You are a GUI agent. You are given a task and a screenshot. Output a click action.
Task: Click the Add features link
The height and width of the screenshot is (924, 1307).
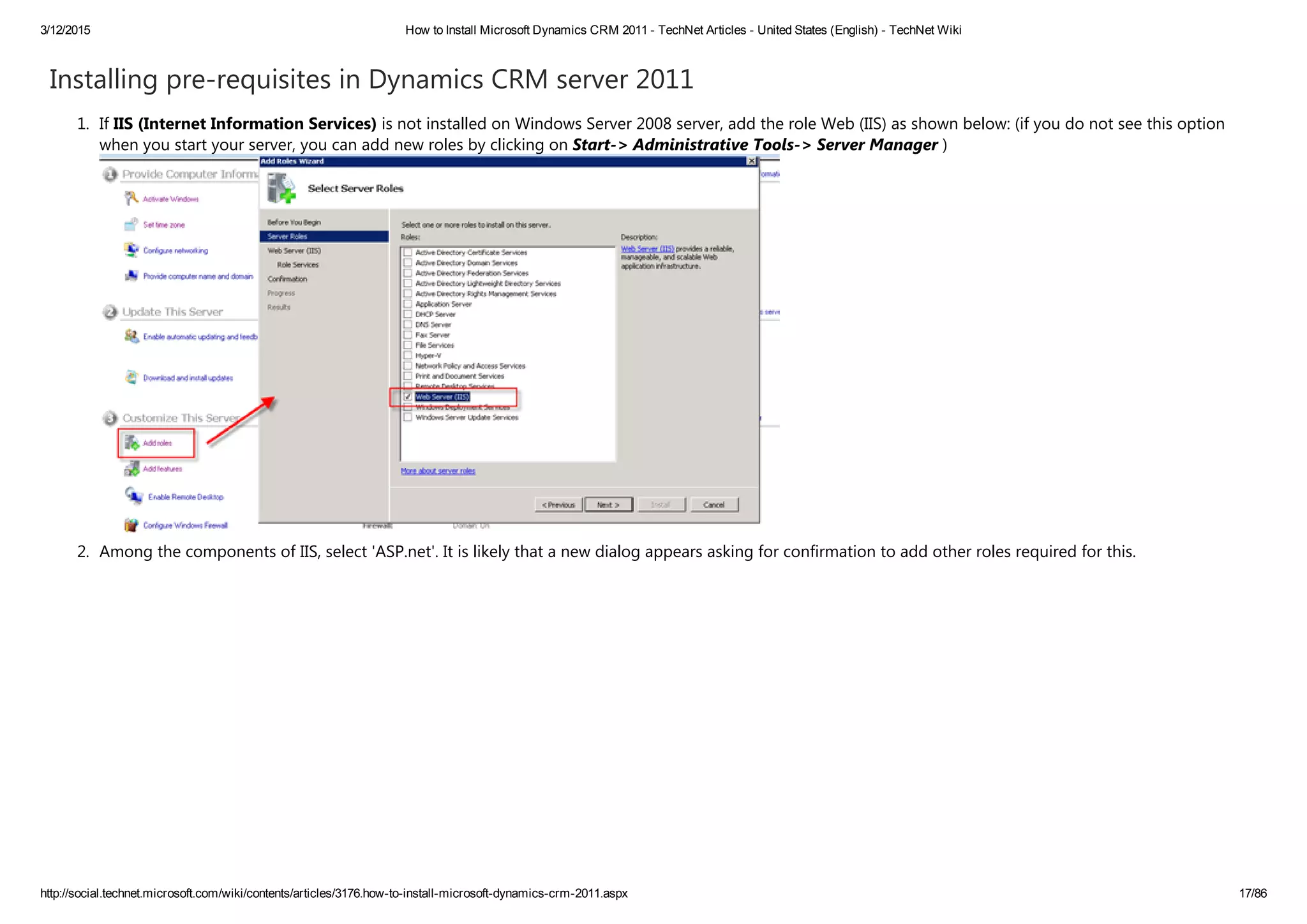163,469
